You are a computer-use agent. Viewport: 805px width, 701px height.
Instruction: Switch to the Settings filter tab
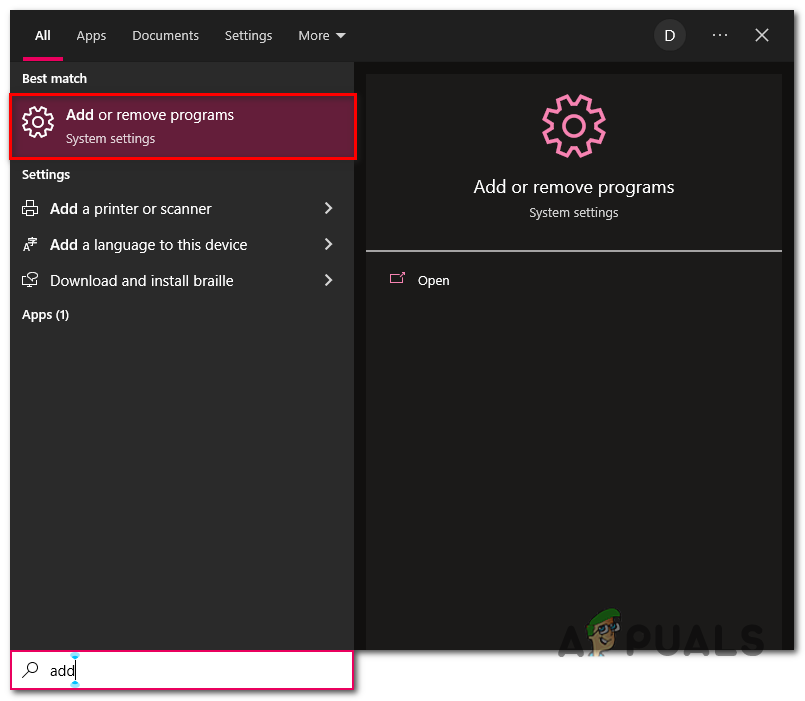pos(248,35)
